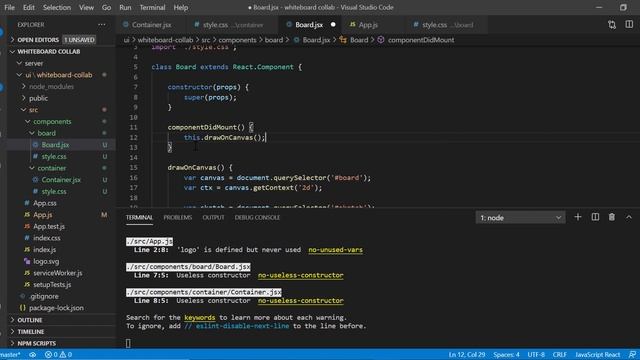640x360 pixels.
Task: Follow the keywords link in terminal
Action: tap(200, 318)
